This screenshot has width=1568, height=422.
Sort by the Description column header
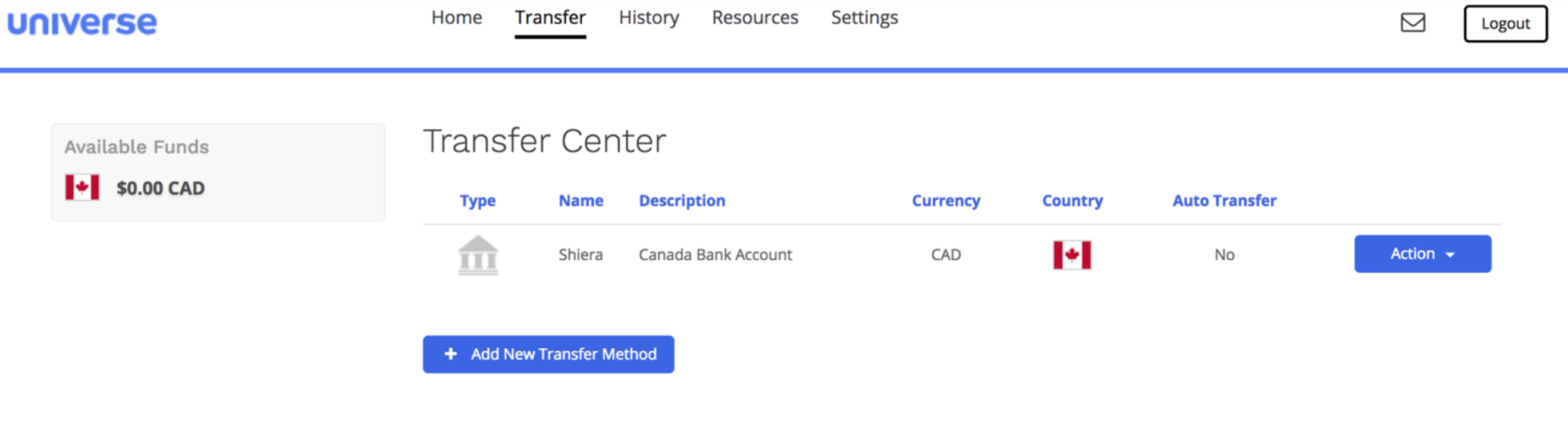click(x=682, y=201)
